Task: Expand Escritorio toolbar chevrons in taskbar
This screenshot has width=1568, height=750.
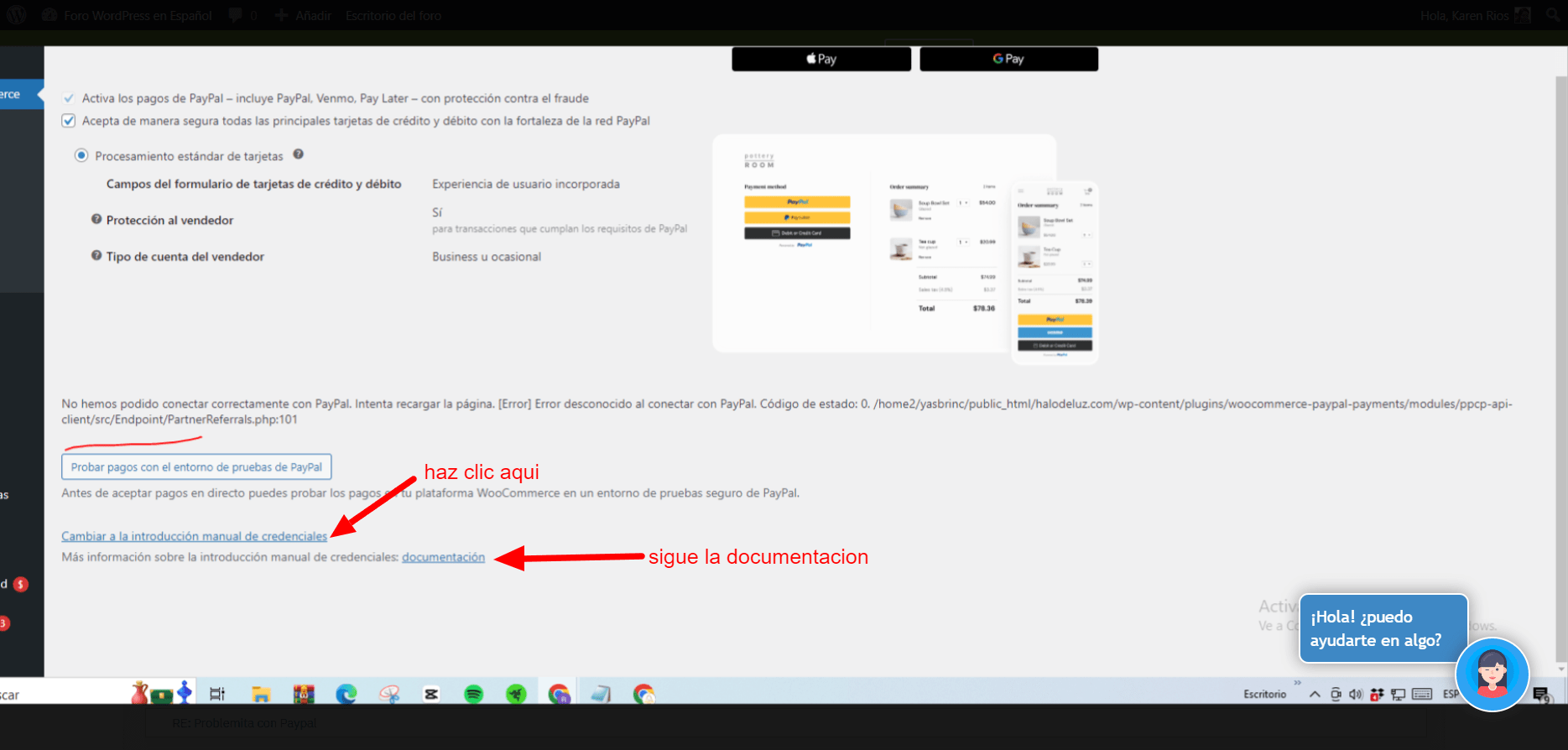Action: click(1297, 683)
